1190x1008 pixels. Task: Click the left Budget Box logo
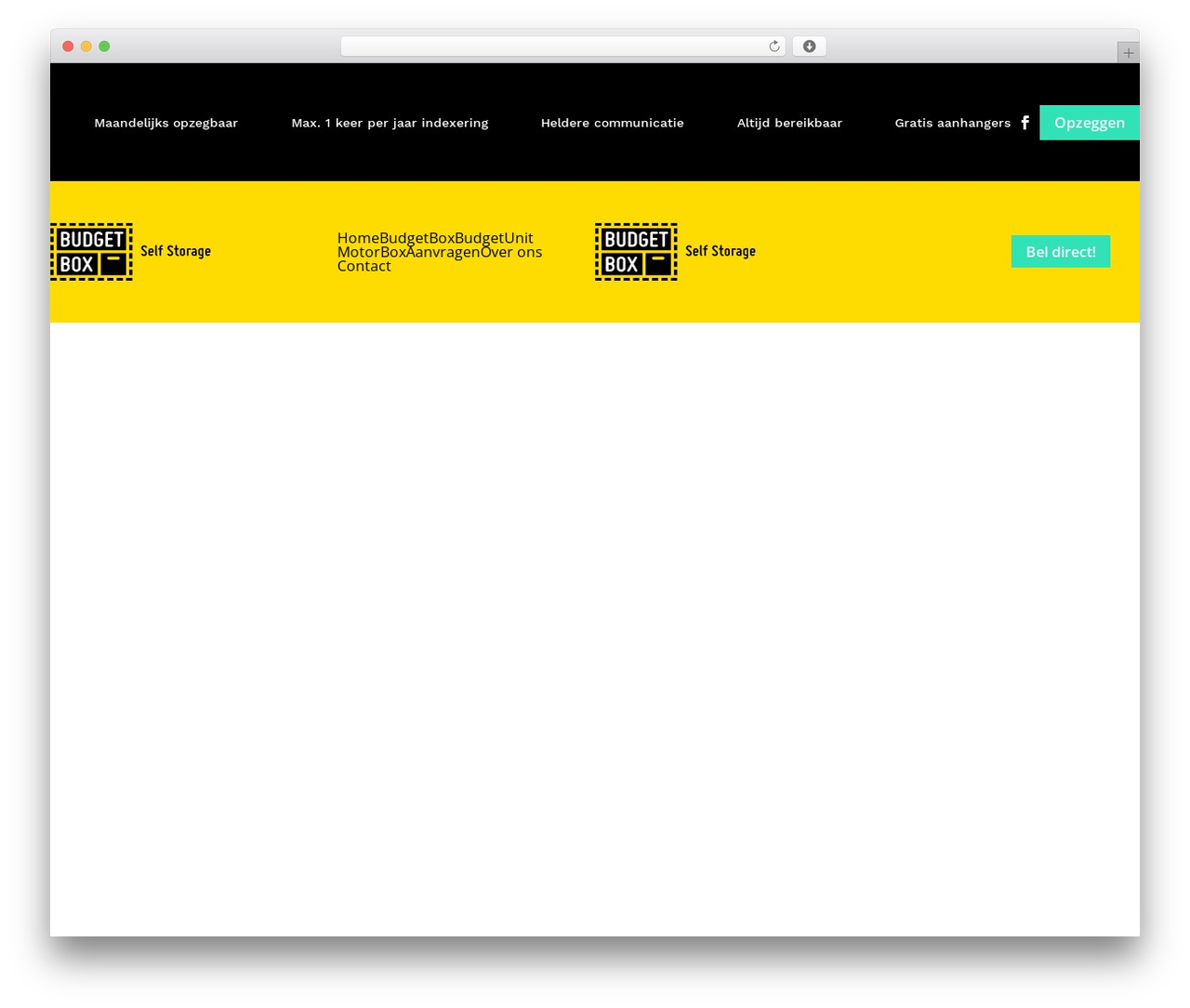[x=131, y=251]
